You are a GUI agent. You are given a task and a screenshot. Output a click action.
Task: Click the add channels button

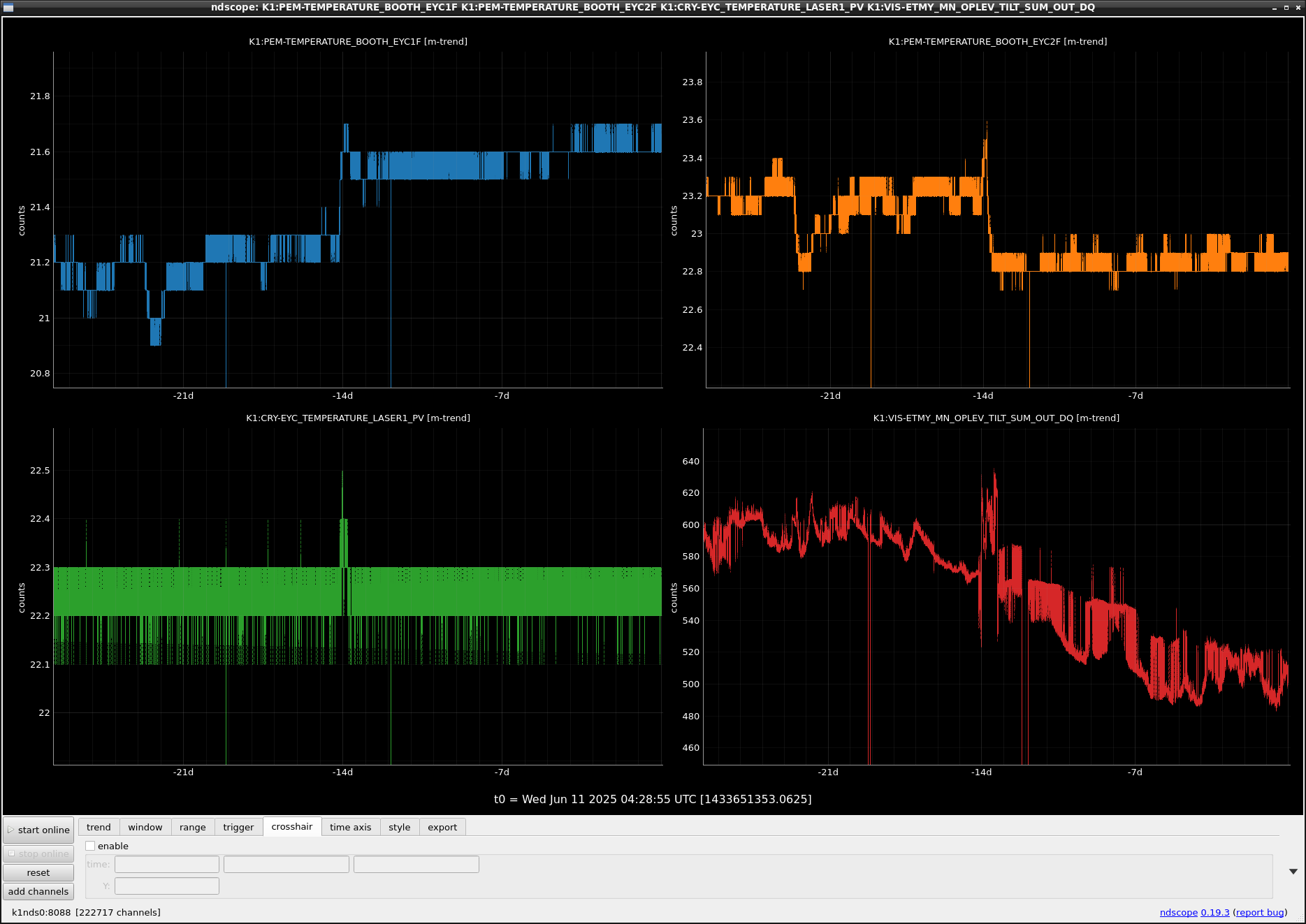pyautogui.click(x=38, y=891)
